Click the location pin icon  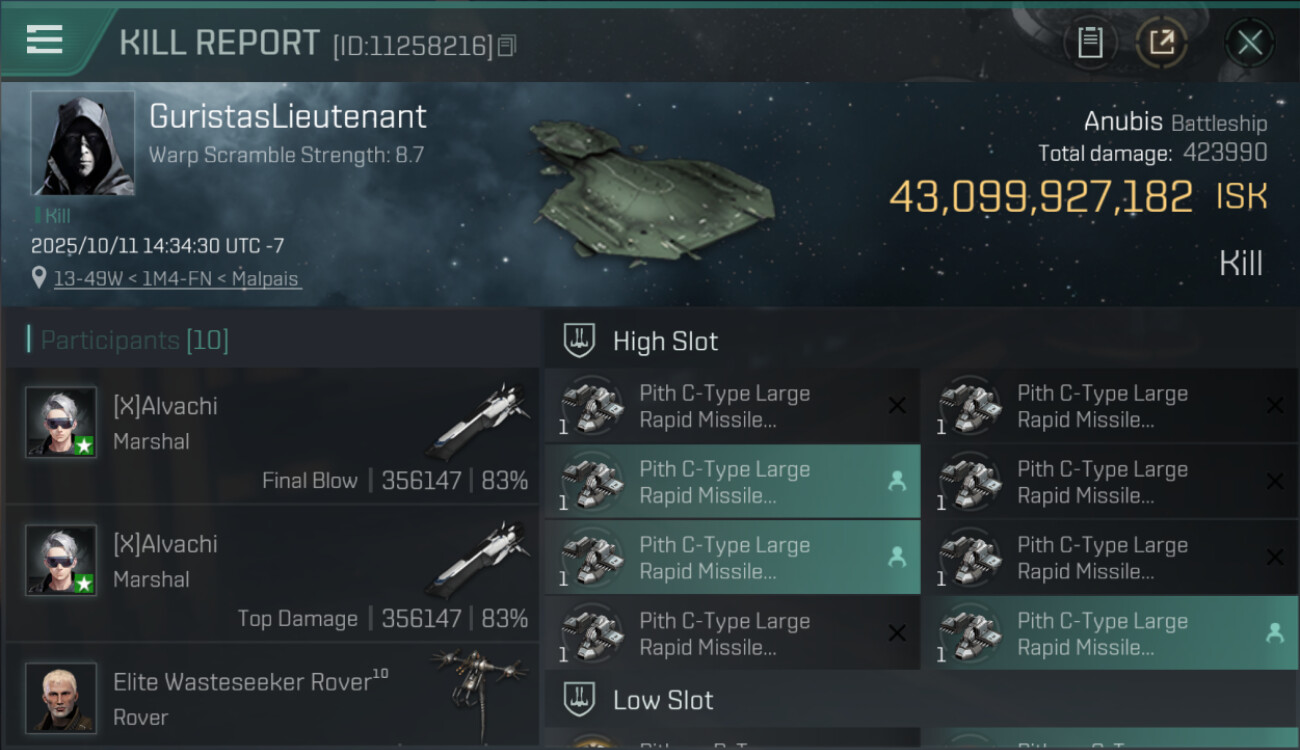tap(39, 278)
